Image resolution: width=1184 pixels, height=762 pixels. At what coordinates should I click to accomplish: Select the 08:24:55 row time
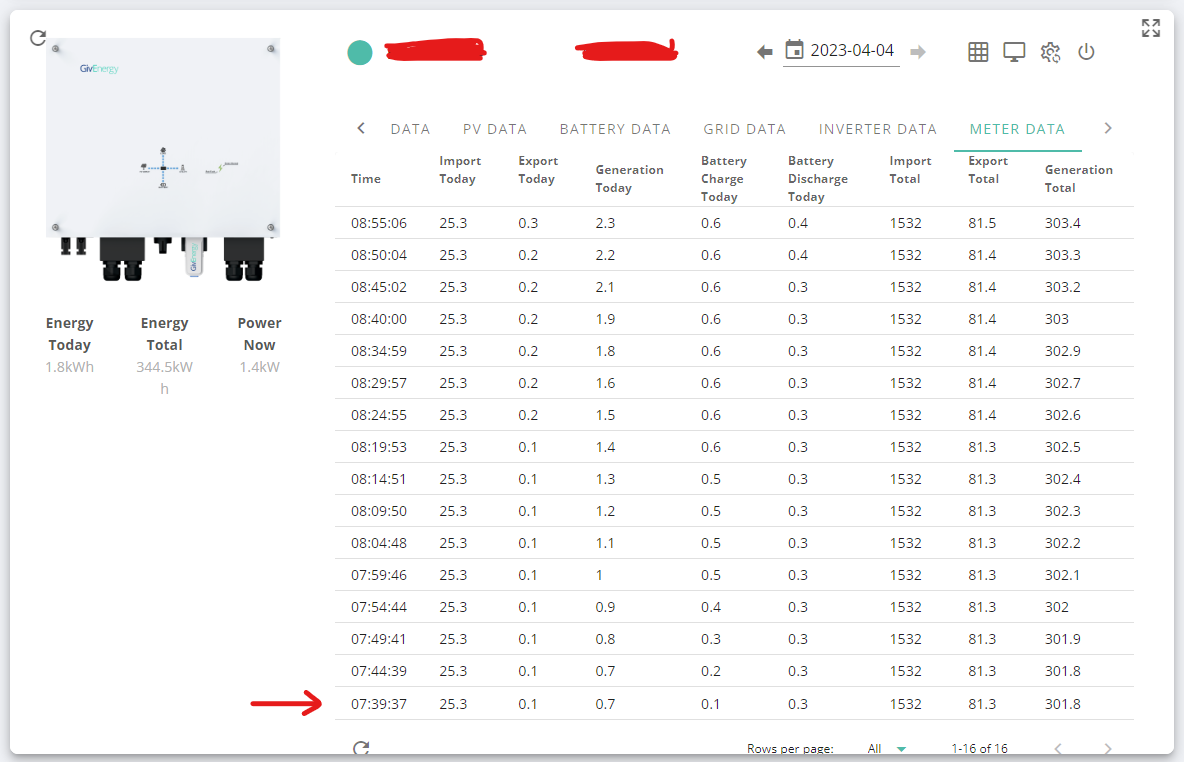[x=378, y=415]
